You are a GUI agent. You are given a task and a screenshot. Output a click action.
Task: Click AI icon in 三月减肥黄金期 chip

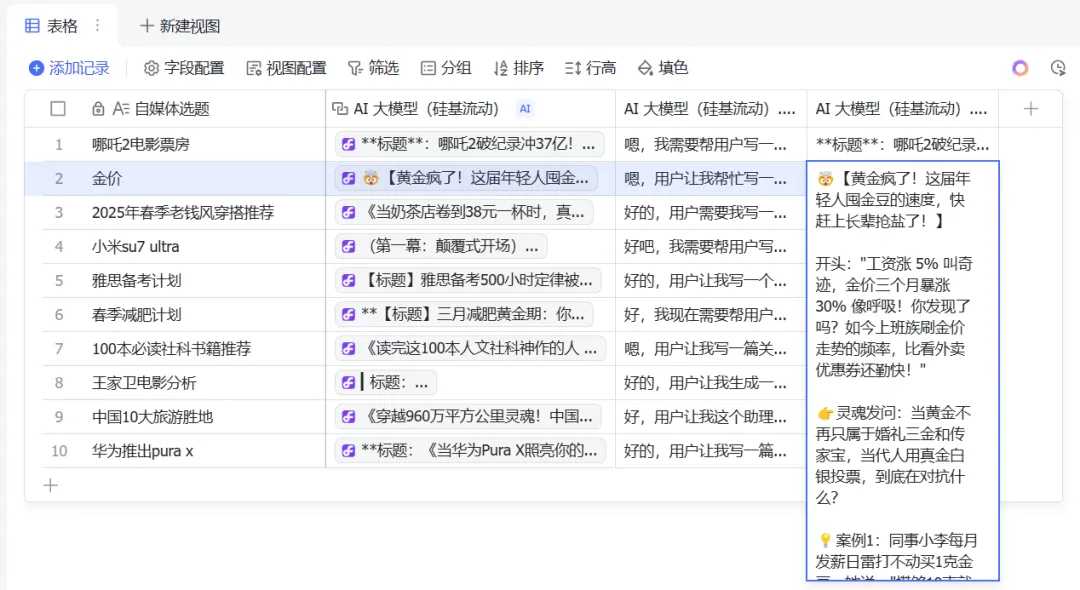[349, 315]
